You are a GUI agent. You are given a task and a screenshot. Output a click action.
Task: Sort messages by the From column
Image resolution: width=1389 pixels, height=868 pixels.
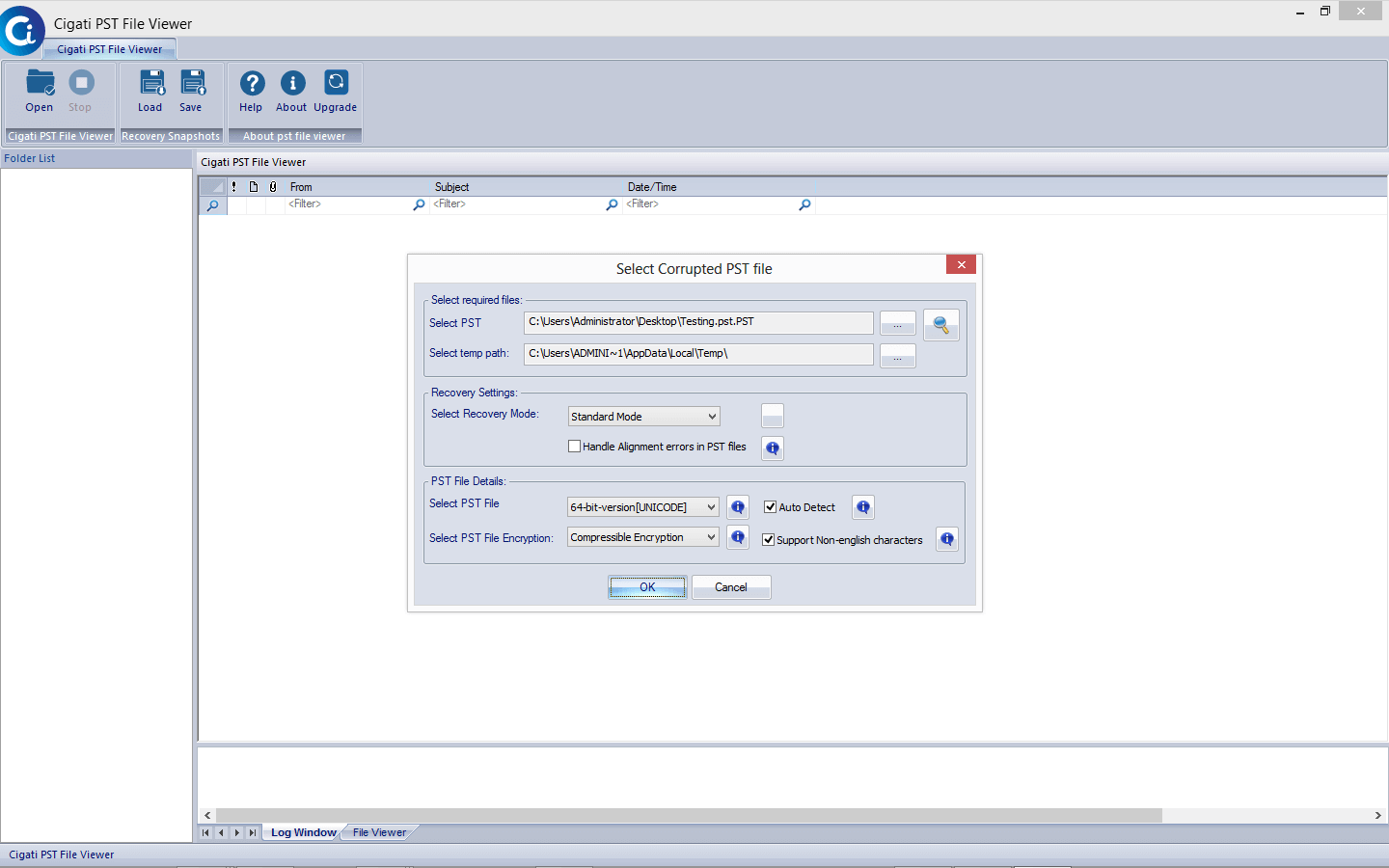coord(357,187)
